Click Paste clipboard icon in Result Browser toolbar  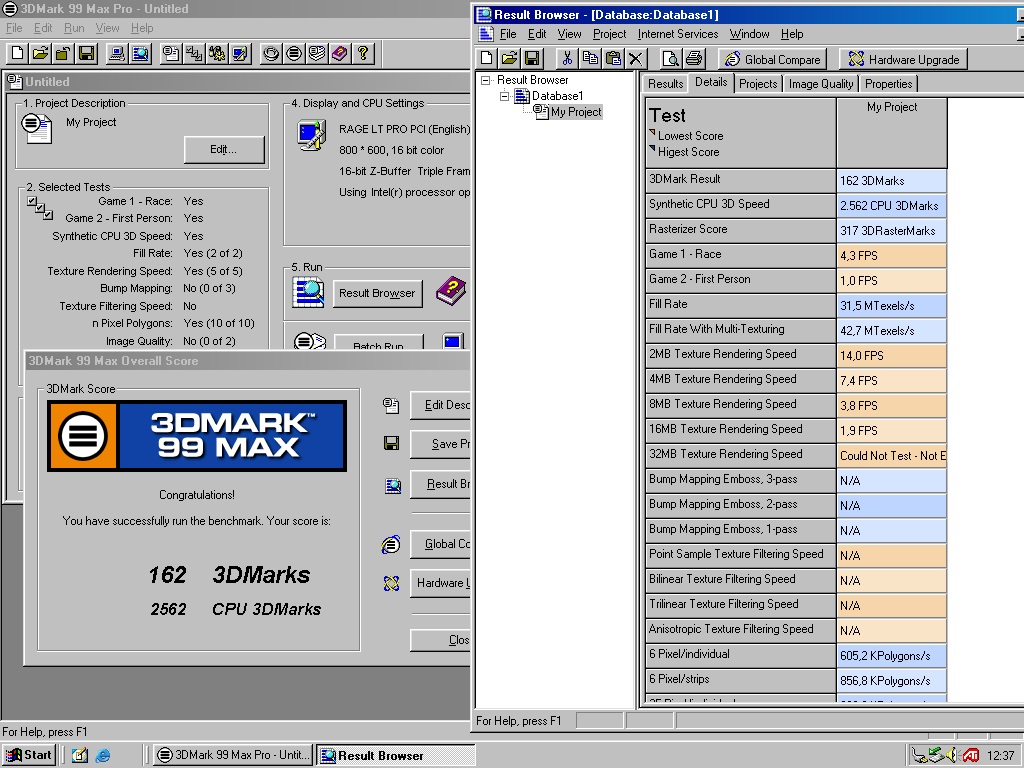click(x=613, y=59)
